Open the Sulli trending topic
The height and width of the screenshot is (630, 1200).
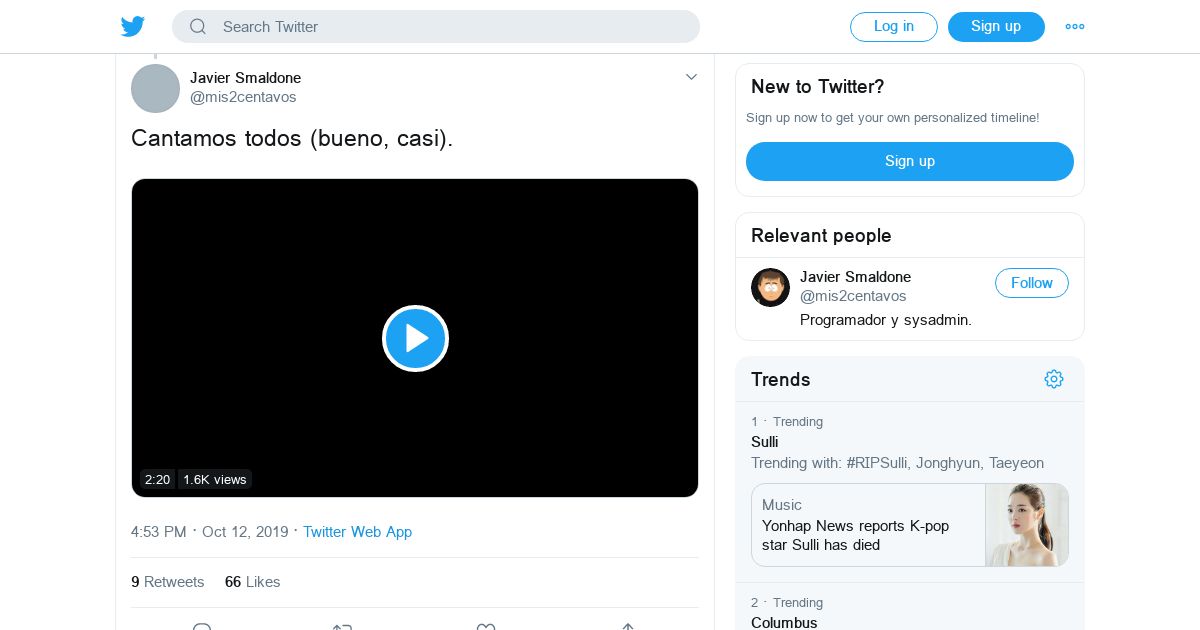point(765,442)
